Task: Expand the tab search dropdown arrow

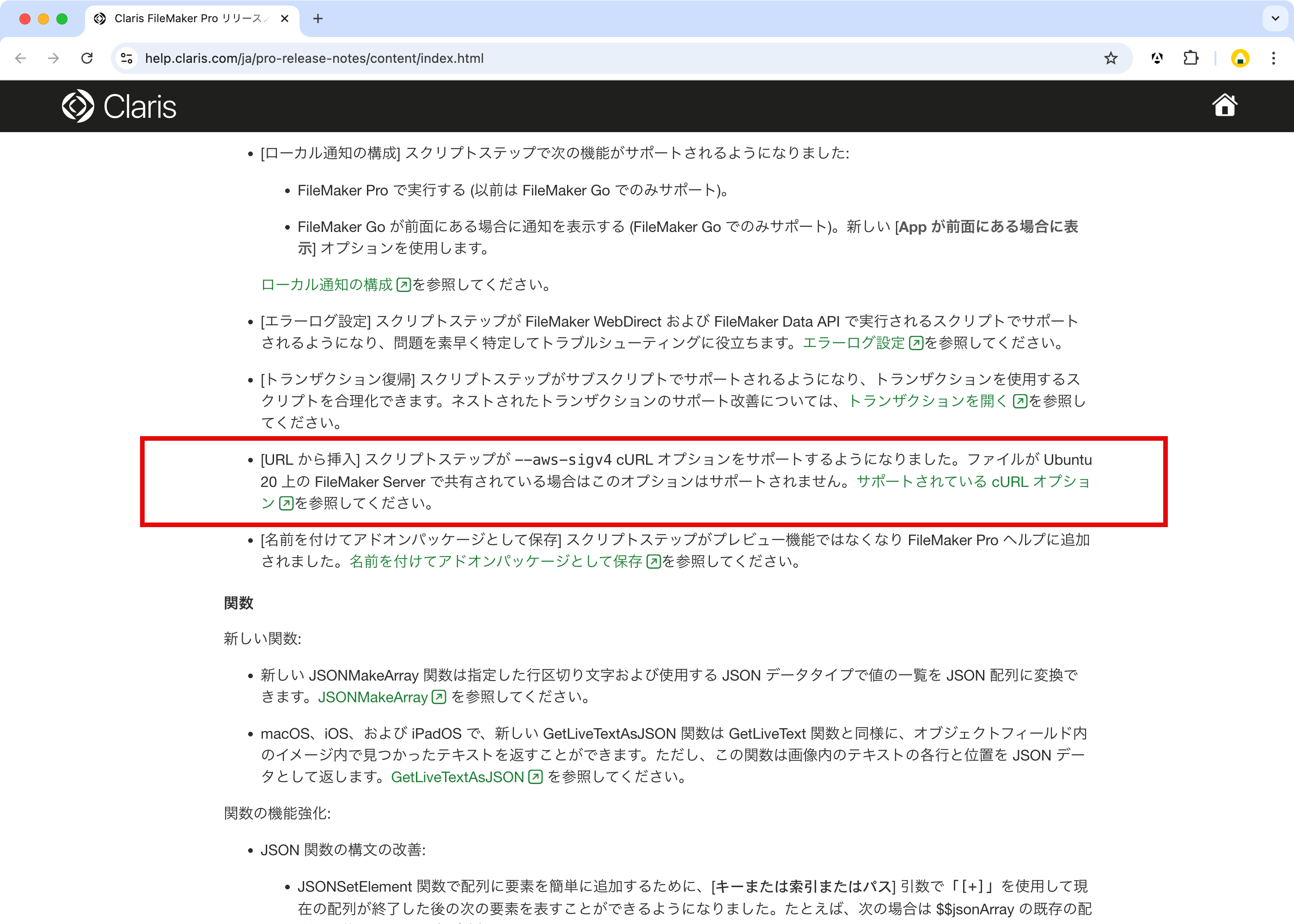Action: coord(1275,19)
